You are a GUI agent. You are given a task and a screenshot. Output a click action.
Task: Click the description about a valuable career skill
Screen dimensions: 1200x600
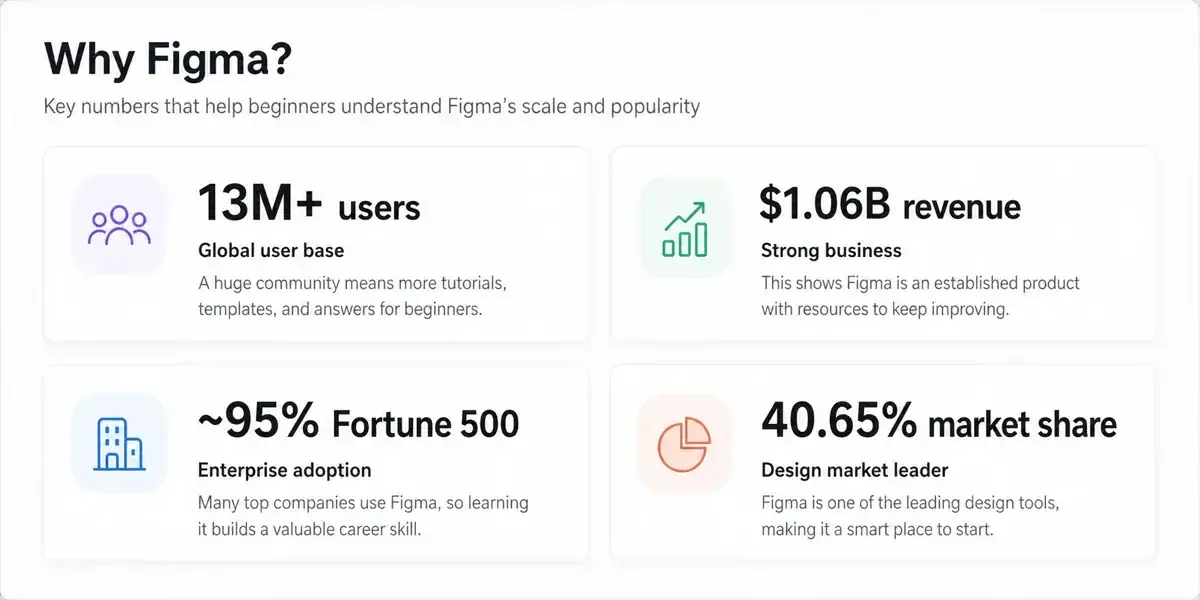click(363, 515)
